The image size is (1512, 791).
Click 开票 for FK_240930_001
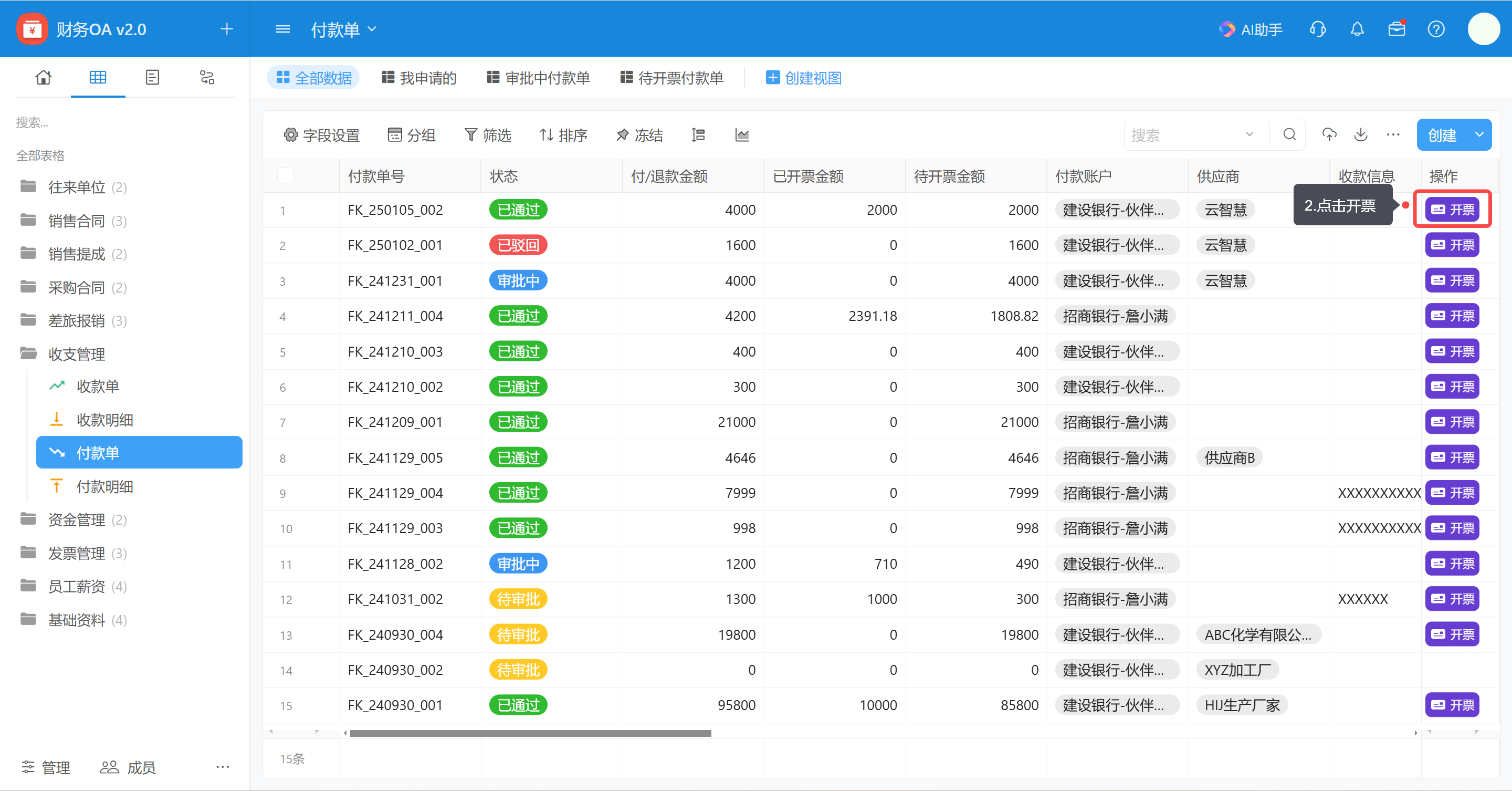pos(1452,705)
